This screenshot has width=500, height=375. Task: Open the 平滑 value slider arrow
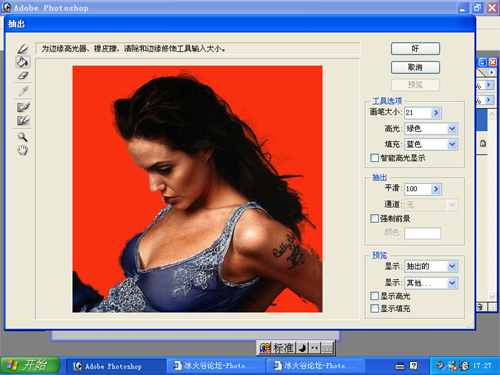pyautogui.click(x=436, y=189)
